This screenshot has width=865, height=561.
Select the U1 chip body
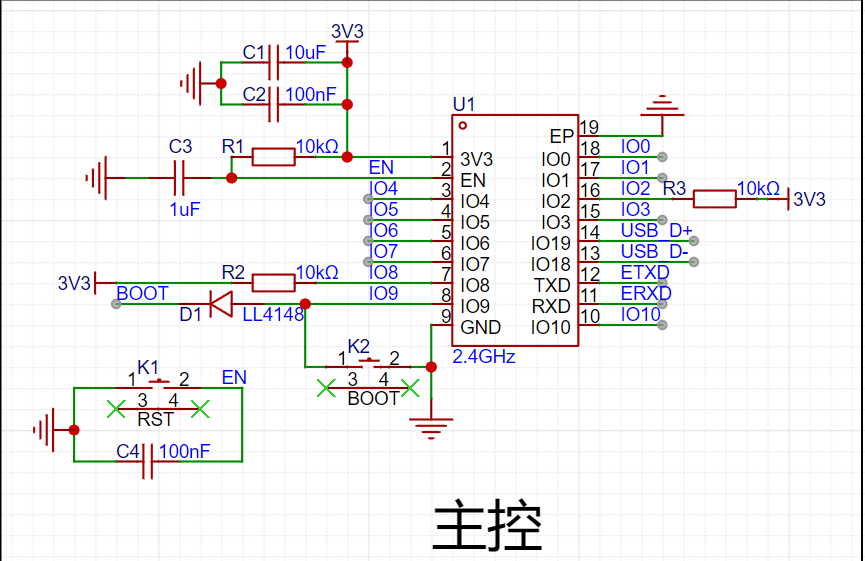pos(515,231)
